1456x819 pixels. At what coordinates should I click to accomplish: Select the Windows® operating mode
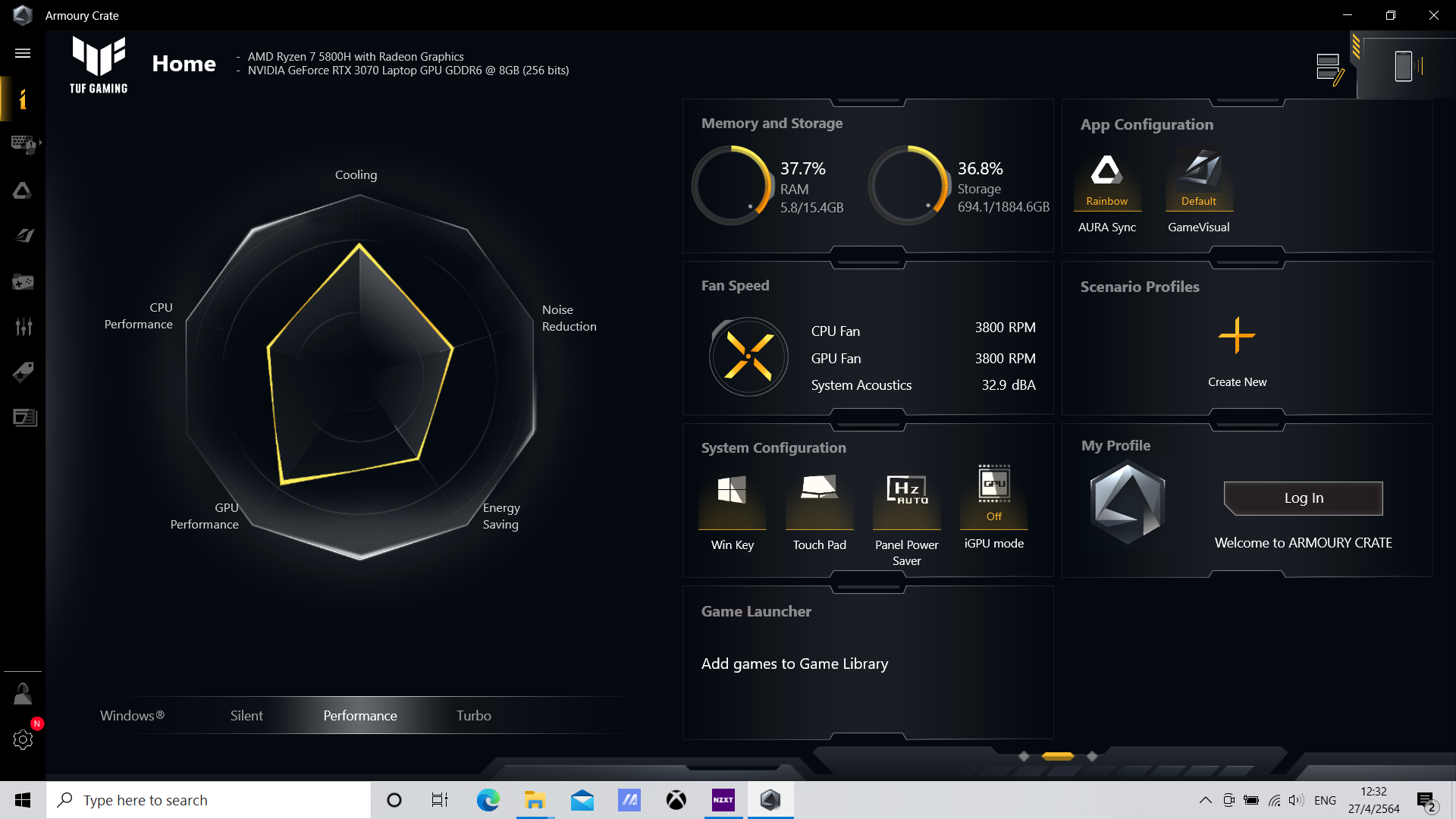tap(133, 715)
